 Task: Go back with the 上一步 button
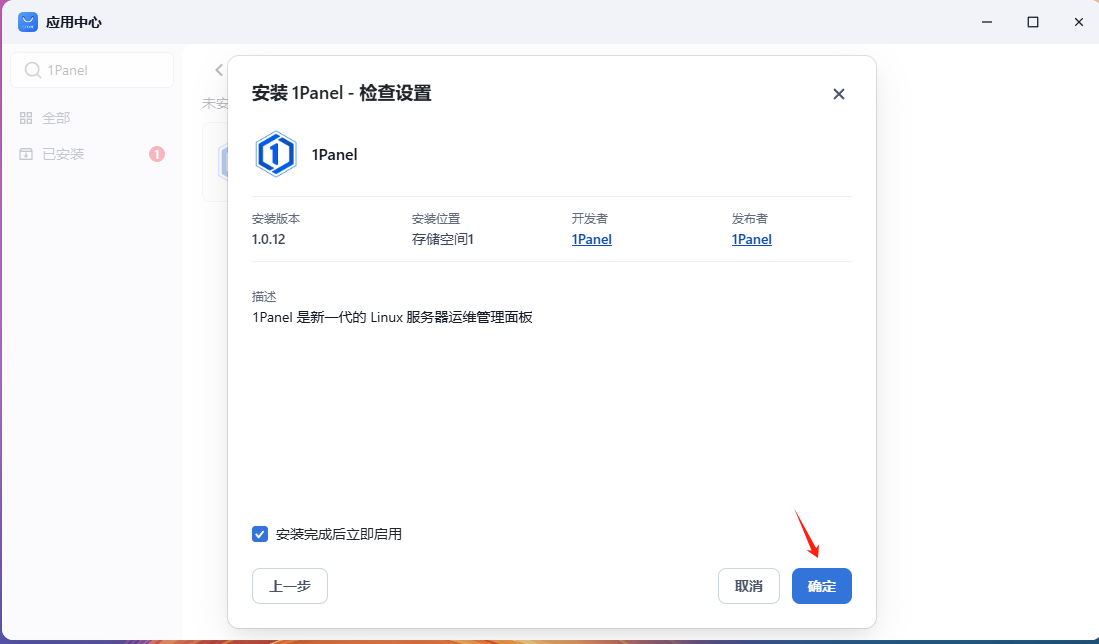point(289,586)
